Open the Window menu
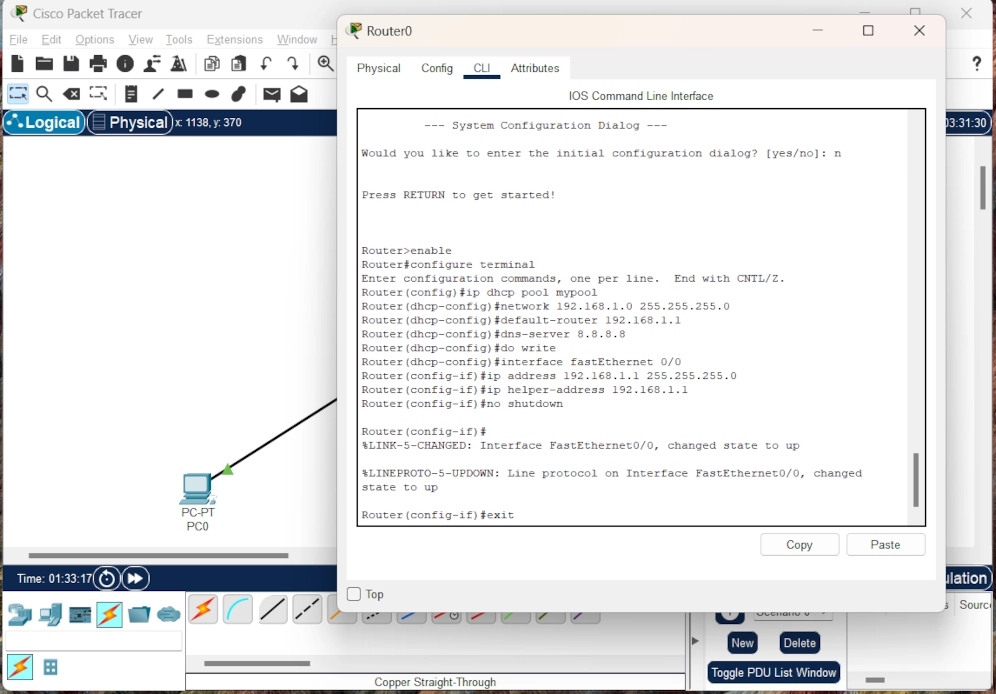Image resolution: width=996 pixels, height=694 pixels. coord(297,39)
